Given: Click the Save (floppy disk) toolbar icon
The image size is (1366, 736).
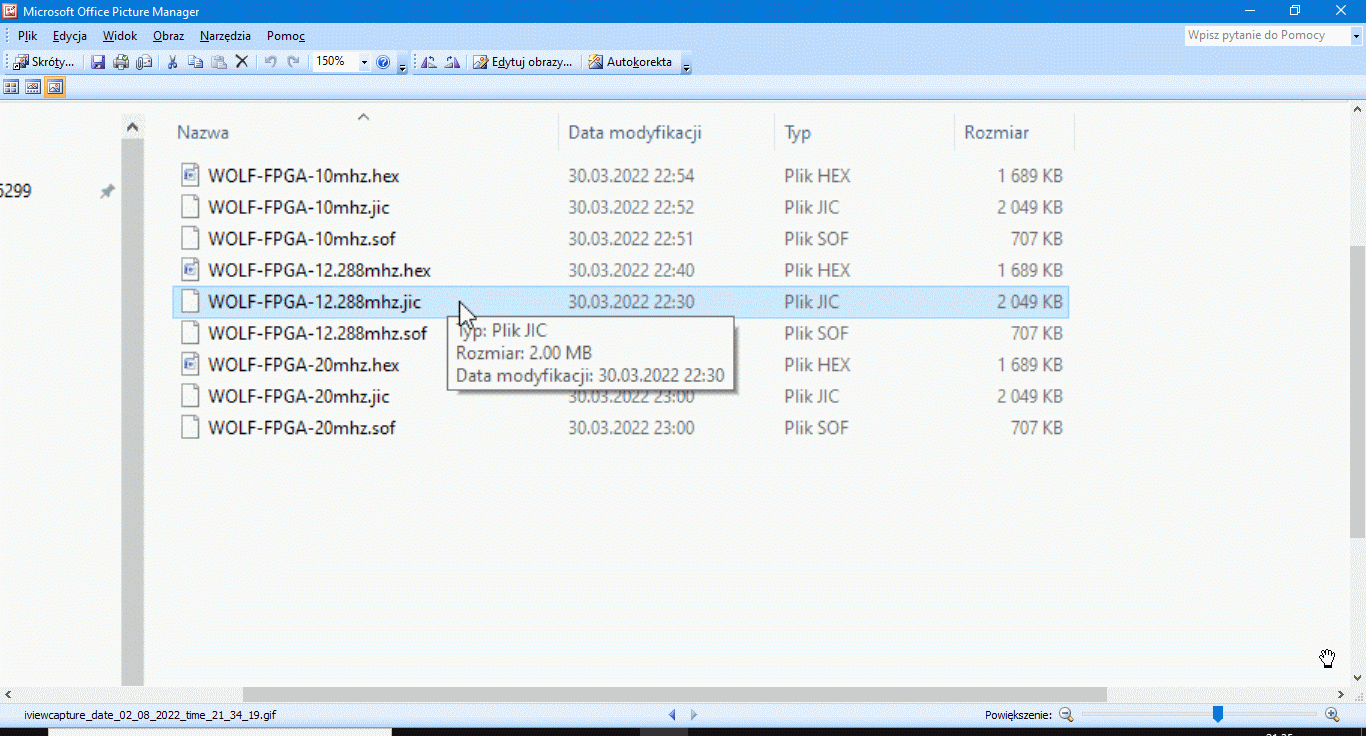Looking at the screenshot, I should tap(98, 62).
